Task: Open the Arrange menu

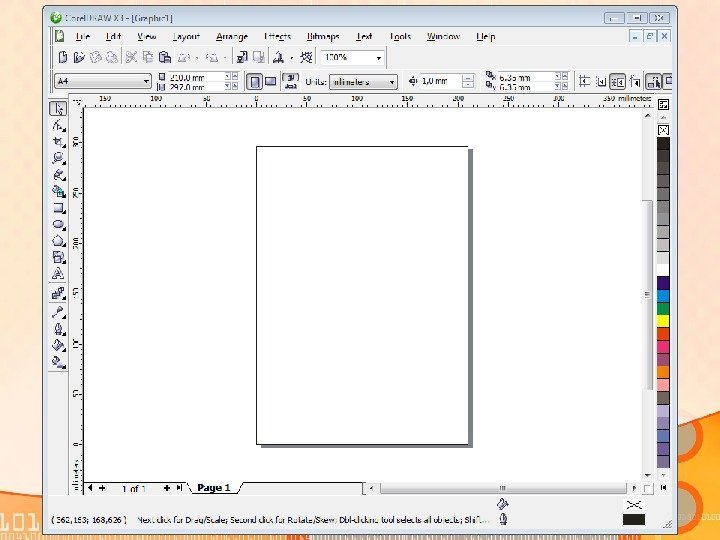Action: coord(232,36)
